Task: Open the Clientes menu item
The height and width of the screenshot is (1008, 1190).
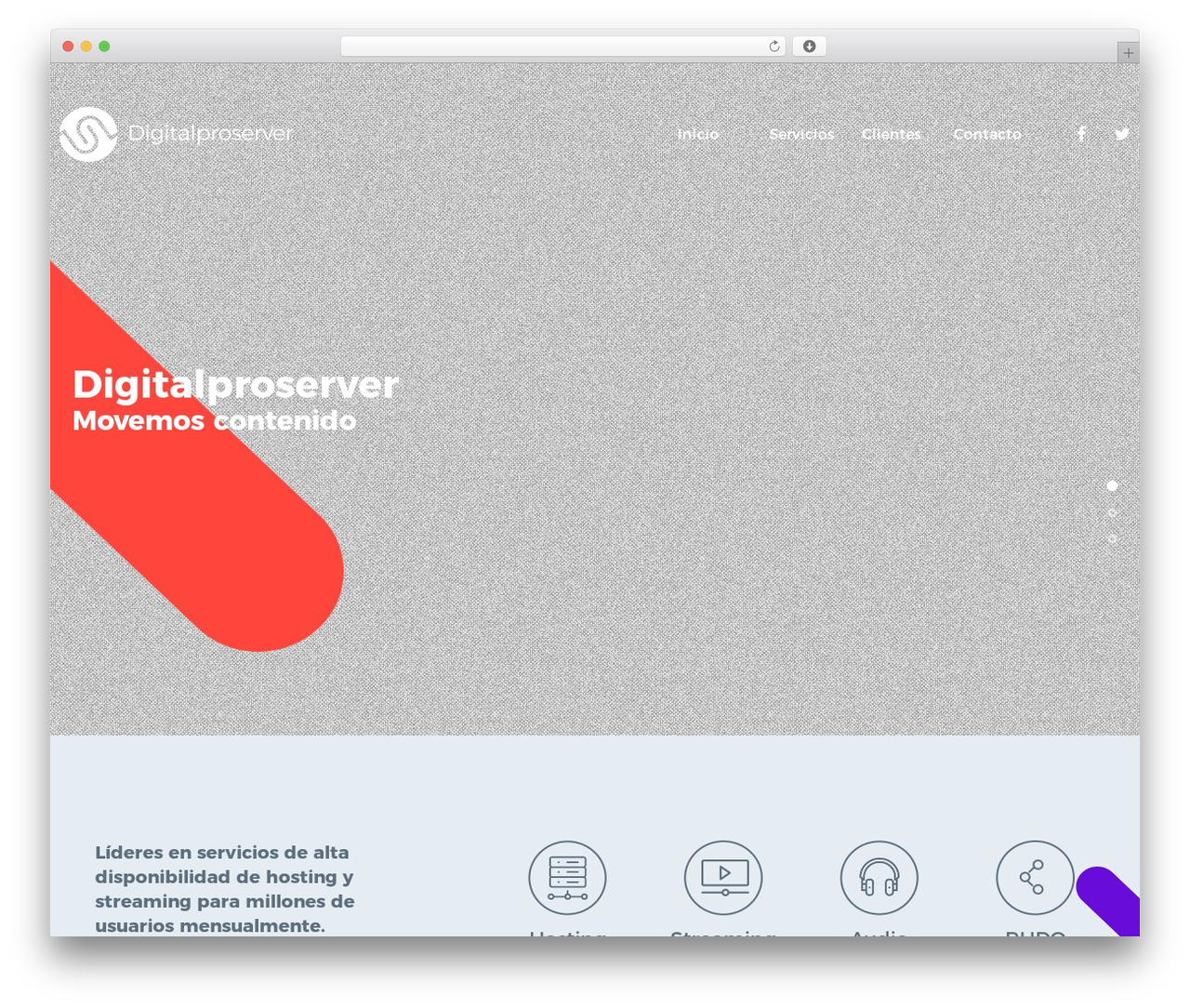Action: tap(892, 134)
